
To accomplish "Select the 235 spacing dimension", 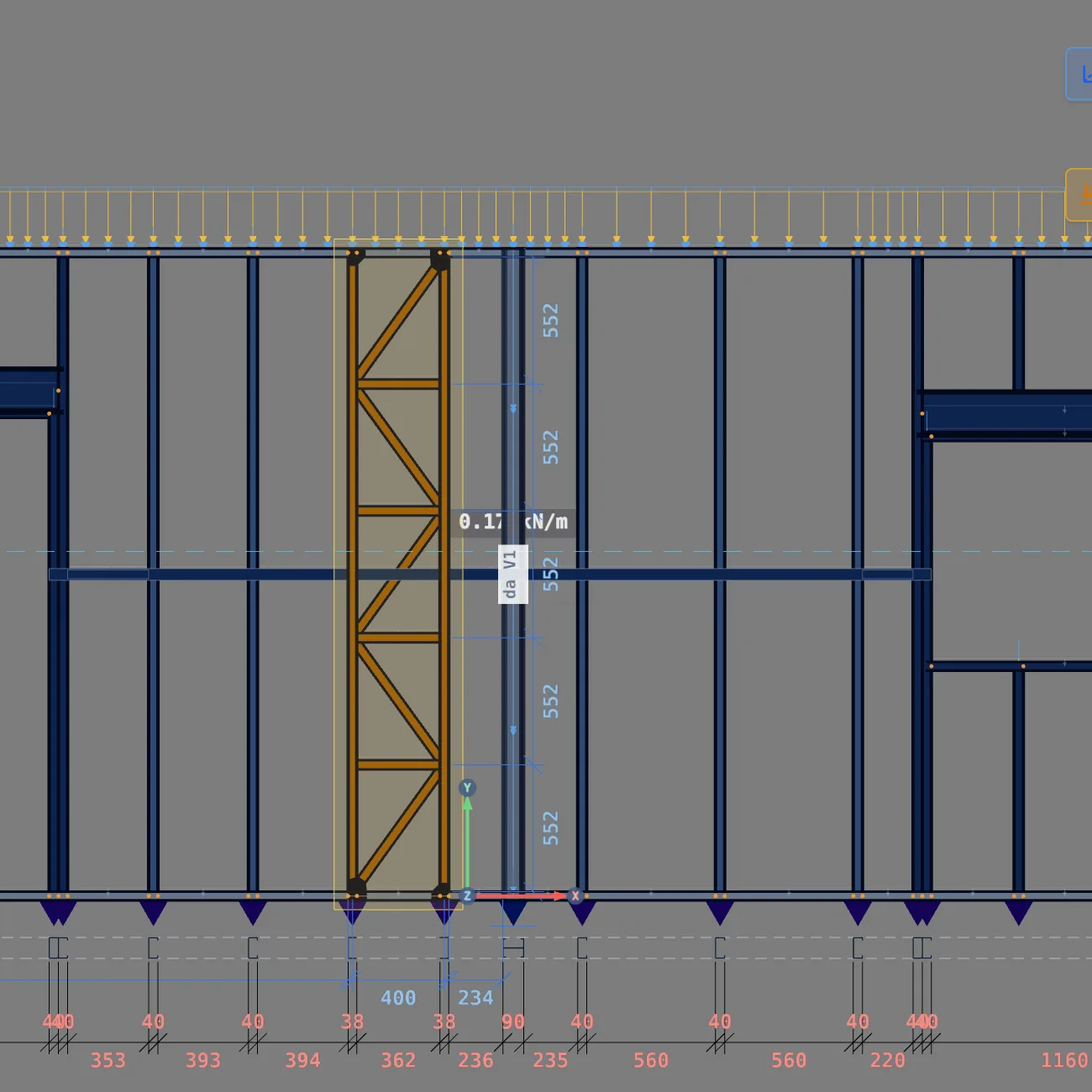I will point(550,1061).
